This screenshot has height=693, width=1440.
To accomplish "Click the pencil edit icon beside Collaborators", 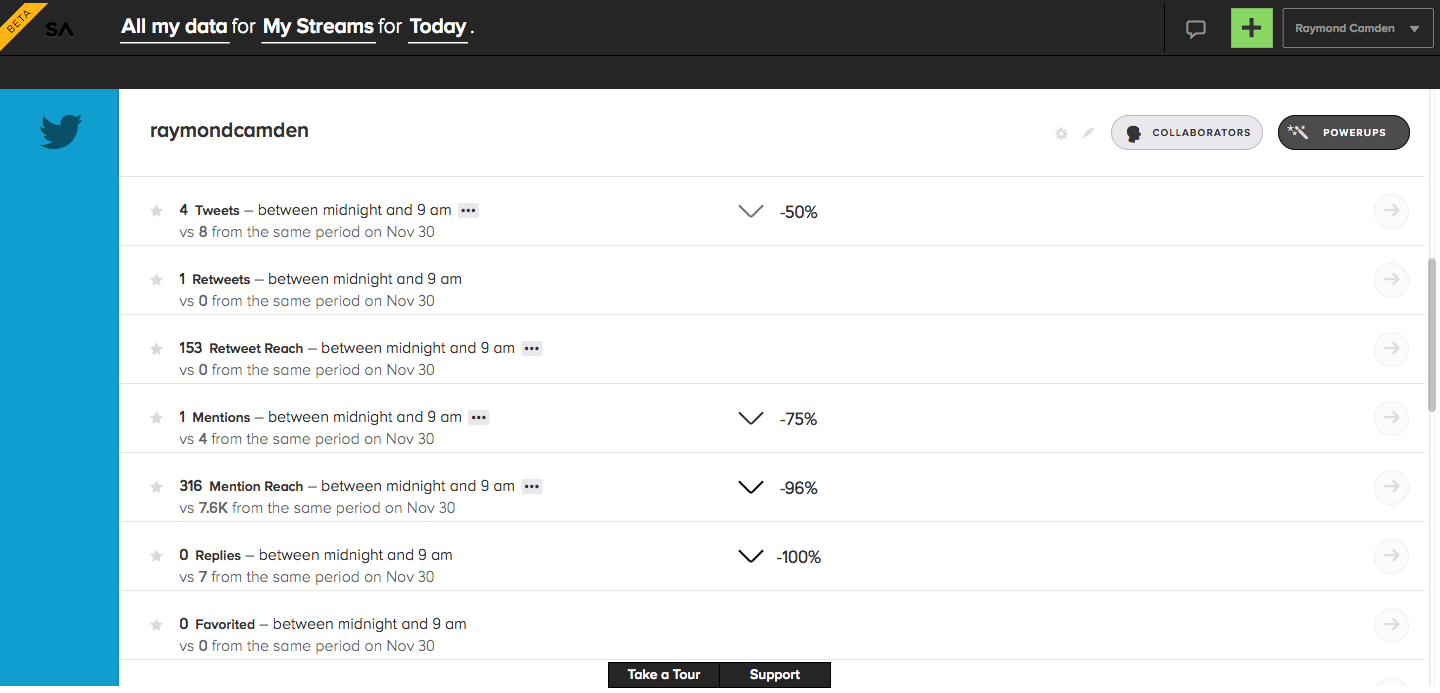I will click(x=1088, y=133).
